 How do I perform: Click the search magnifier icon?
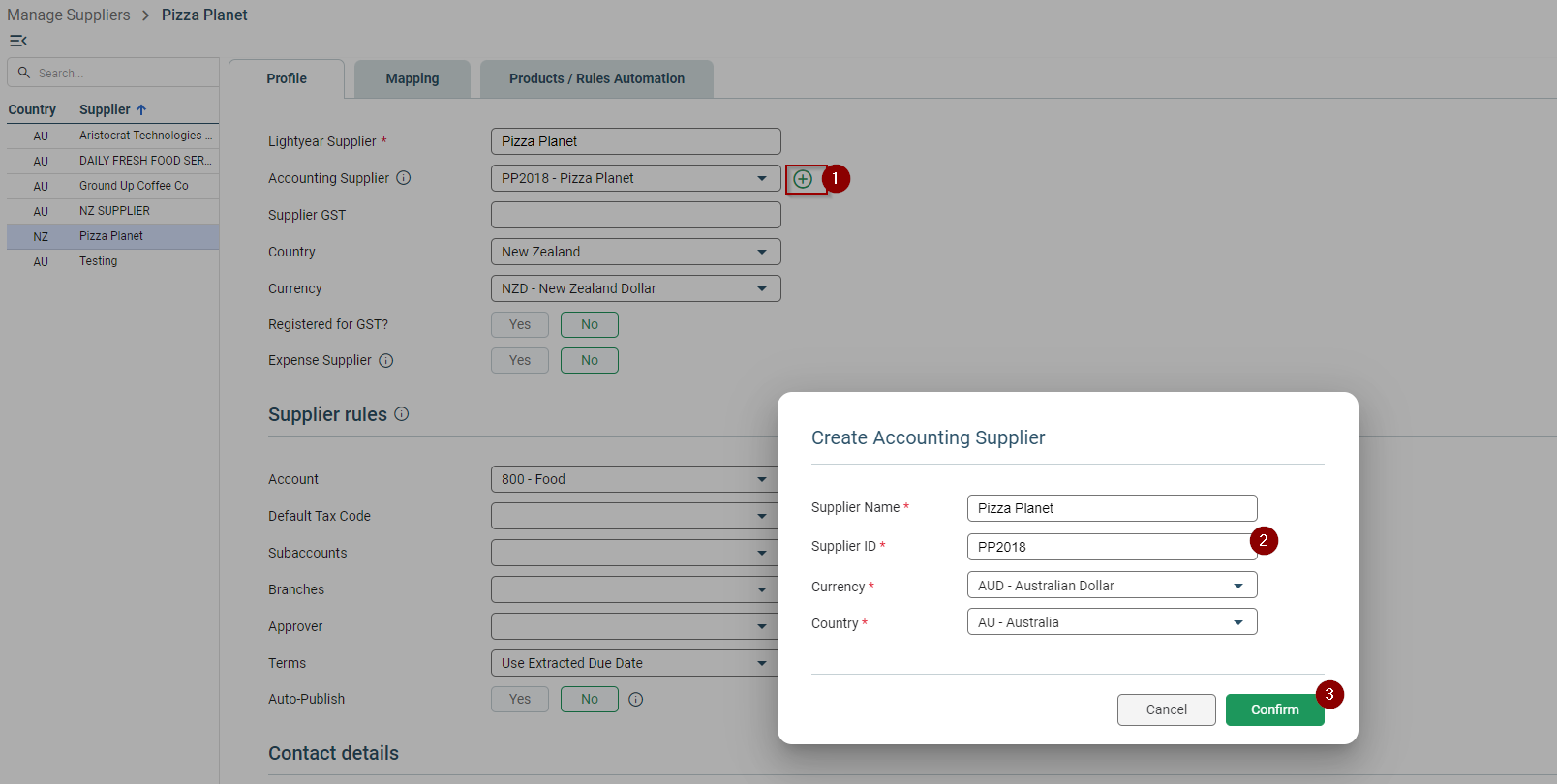pyautogui.click(x=24, y=73)
